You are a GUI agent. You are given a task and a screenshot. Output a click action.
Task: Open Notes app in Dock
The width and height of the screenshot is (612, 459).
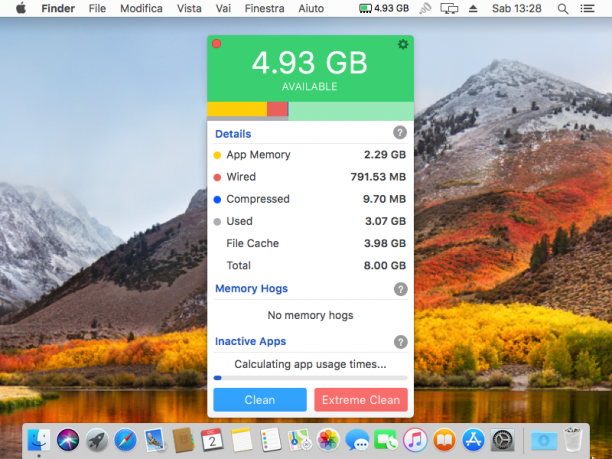(x=241, y=440)
